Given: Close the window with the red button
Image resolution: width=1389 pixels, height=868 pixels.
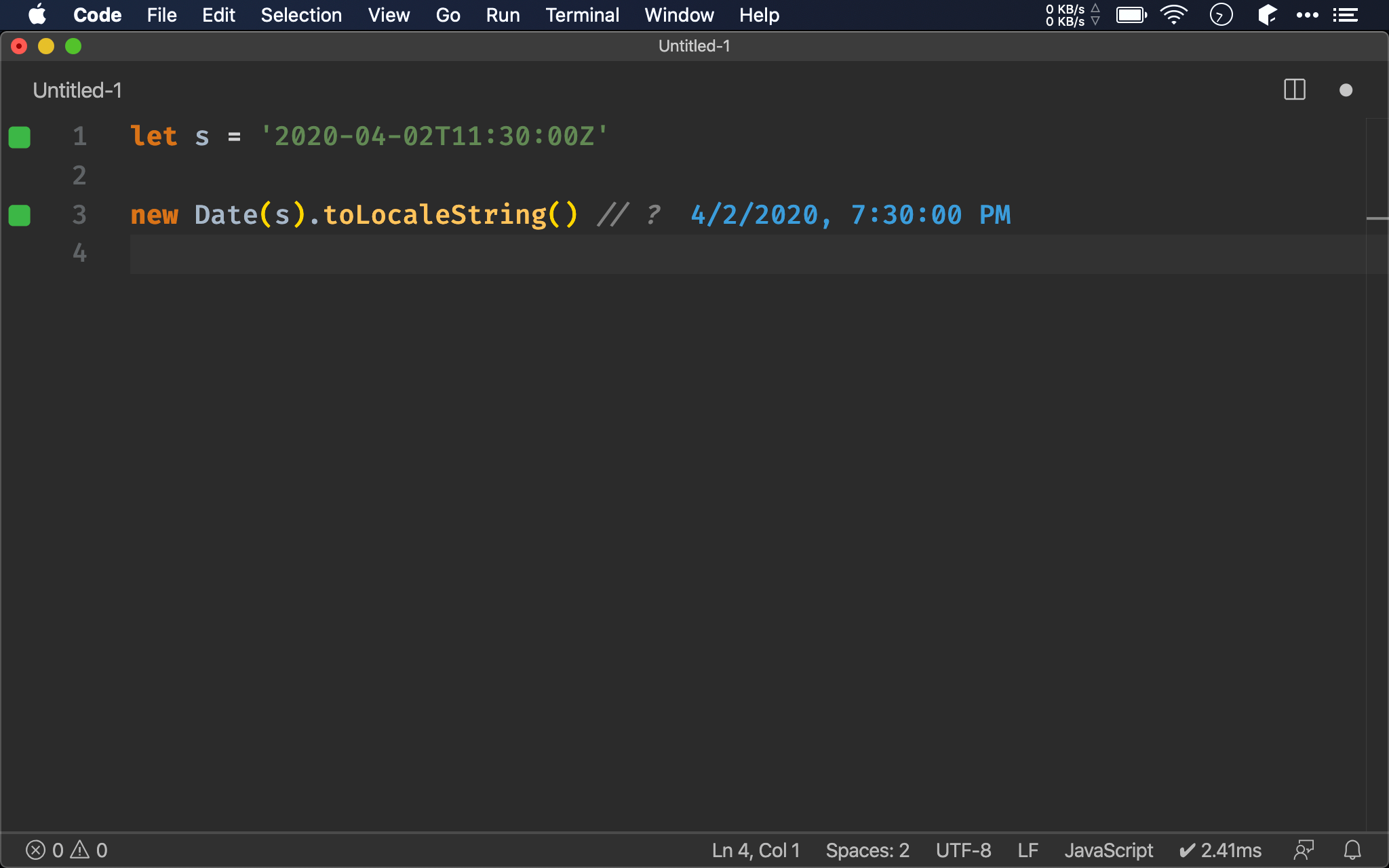Looking at the screenshot, I should click(19, 46).
